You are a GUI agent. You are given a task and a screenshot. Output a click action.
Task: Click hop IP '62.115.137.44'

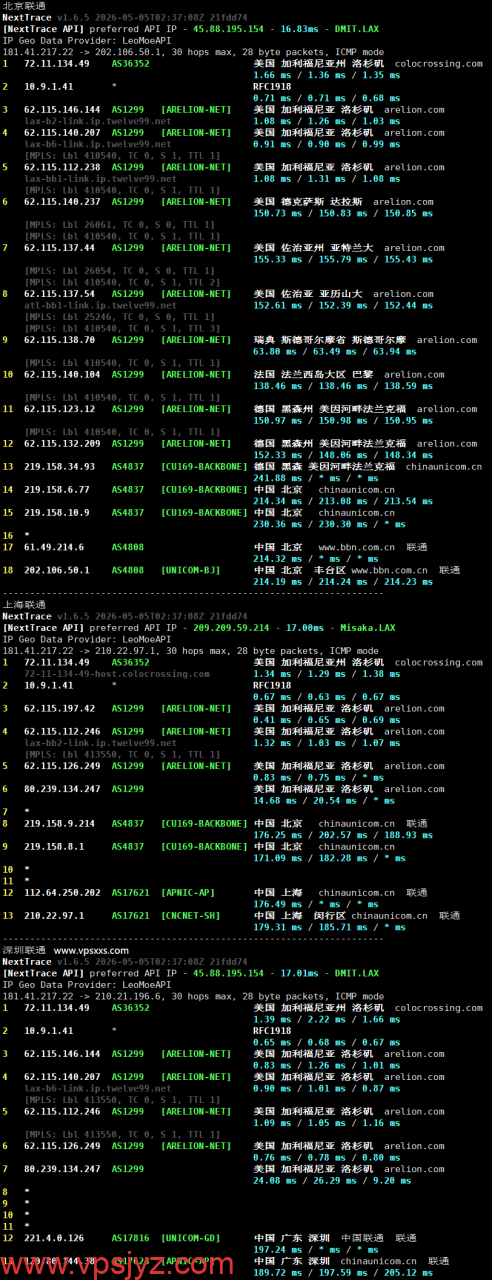tap(59, 247)
